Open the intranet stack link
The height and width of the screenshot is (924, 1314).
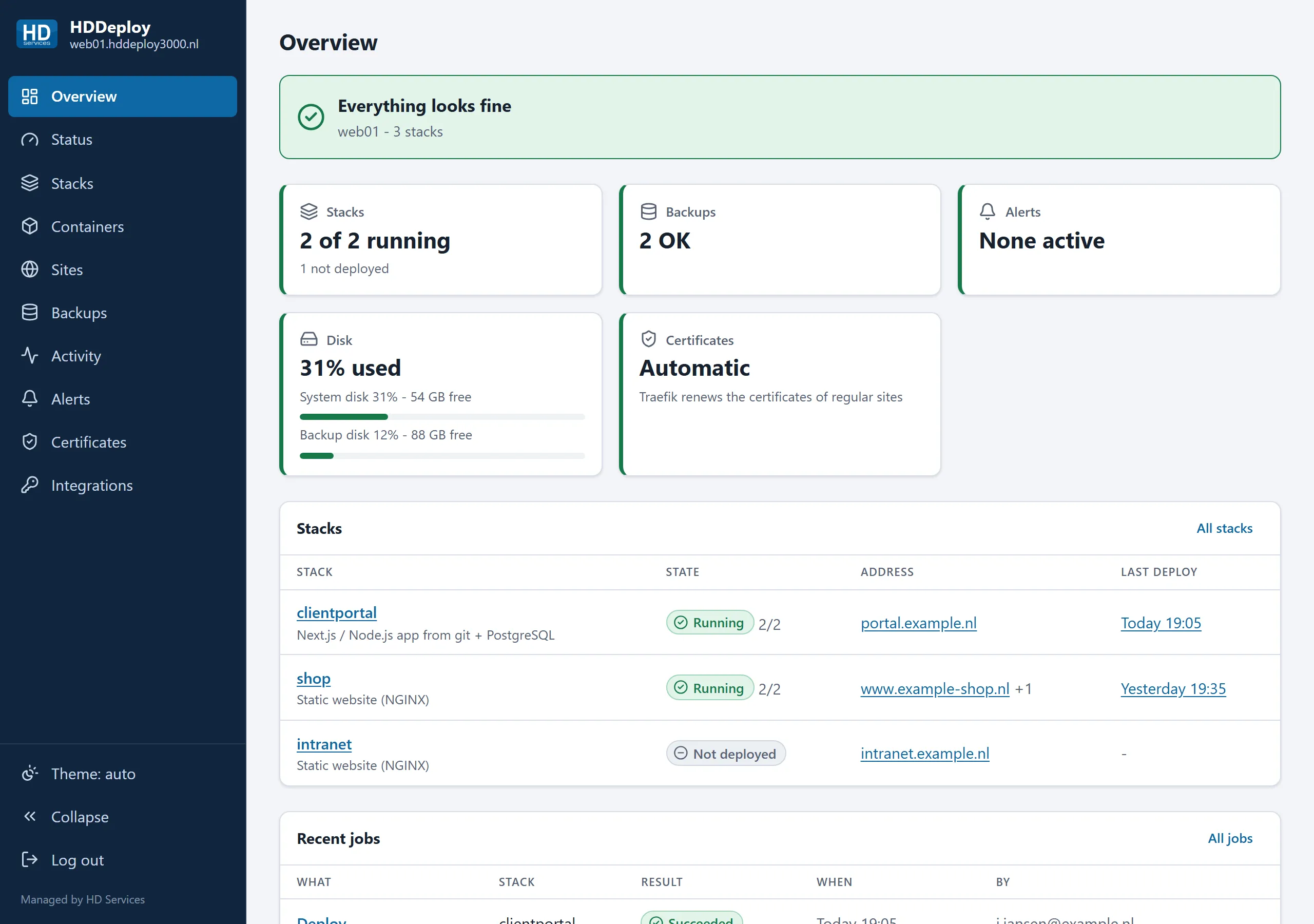(x=324, y=744)
